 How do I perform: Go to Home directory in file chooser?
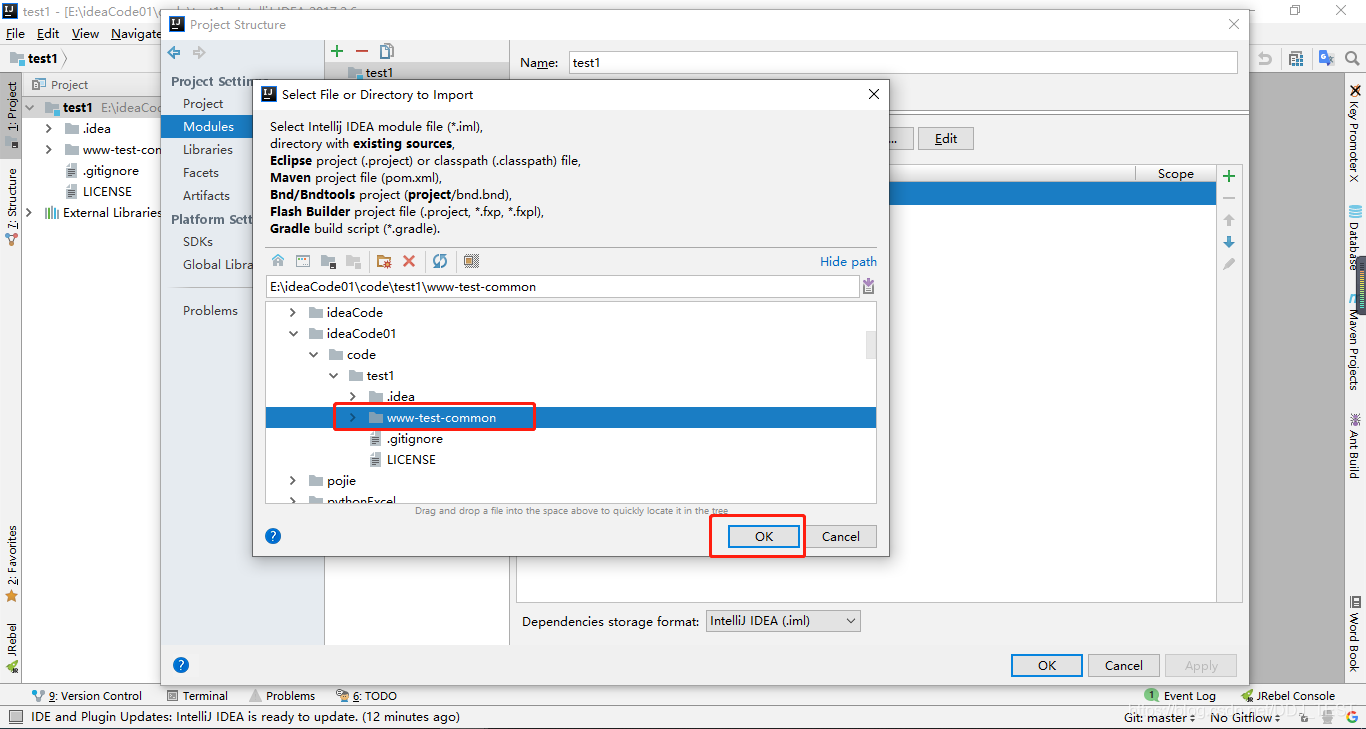[278, 261]
